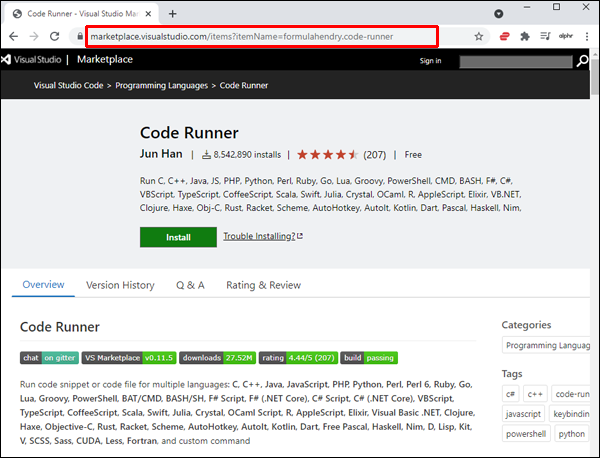Click the Visual Studio logo
Viewport: 600px width, 458px height.
31,59
